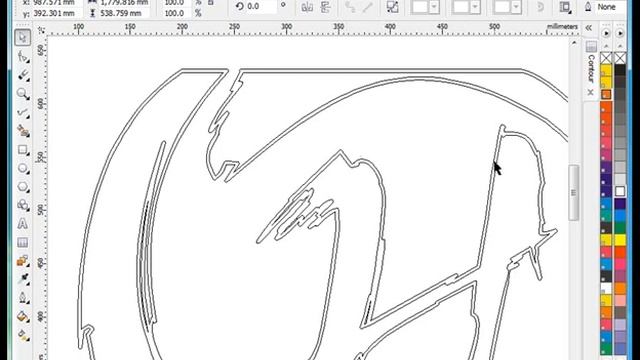
Task: Click the ruler origin corner icon
Action: coord(41,30)
